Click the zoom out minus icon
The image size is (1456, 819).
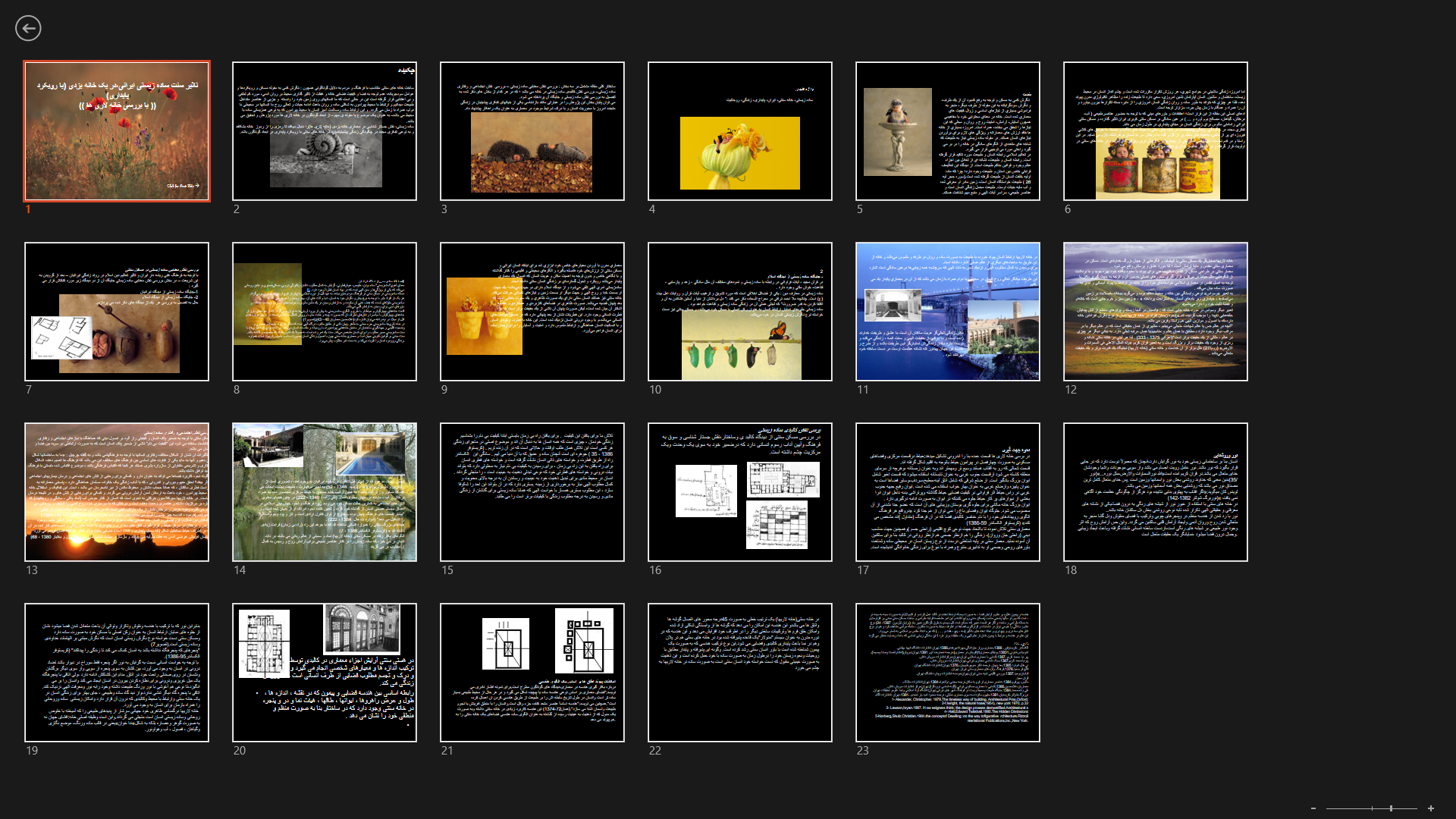point(1313,808)
